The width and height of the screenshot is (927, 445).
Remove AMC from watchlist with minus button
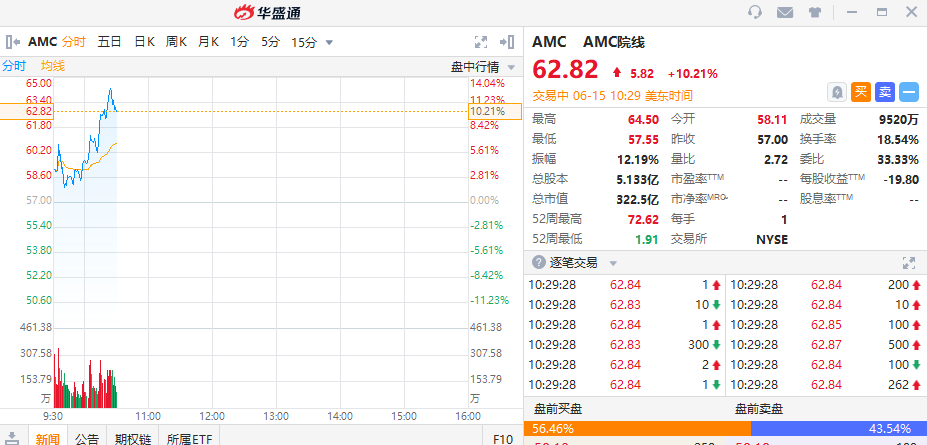[x=909, y=92]
